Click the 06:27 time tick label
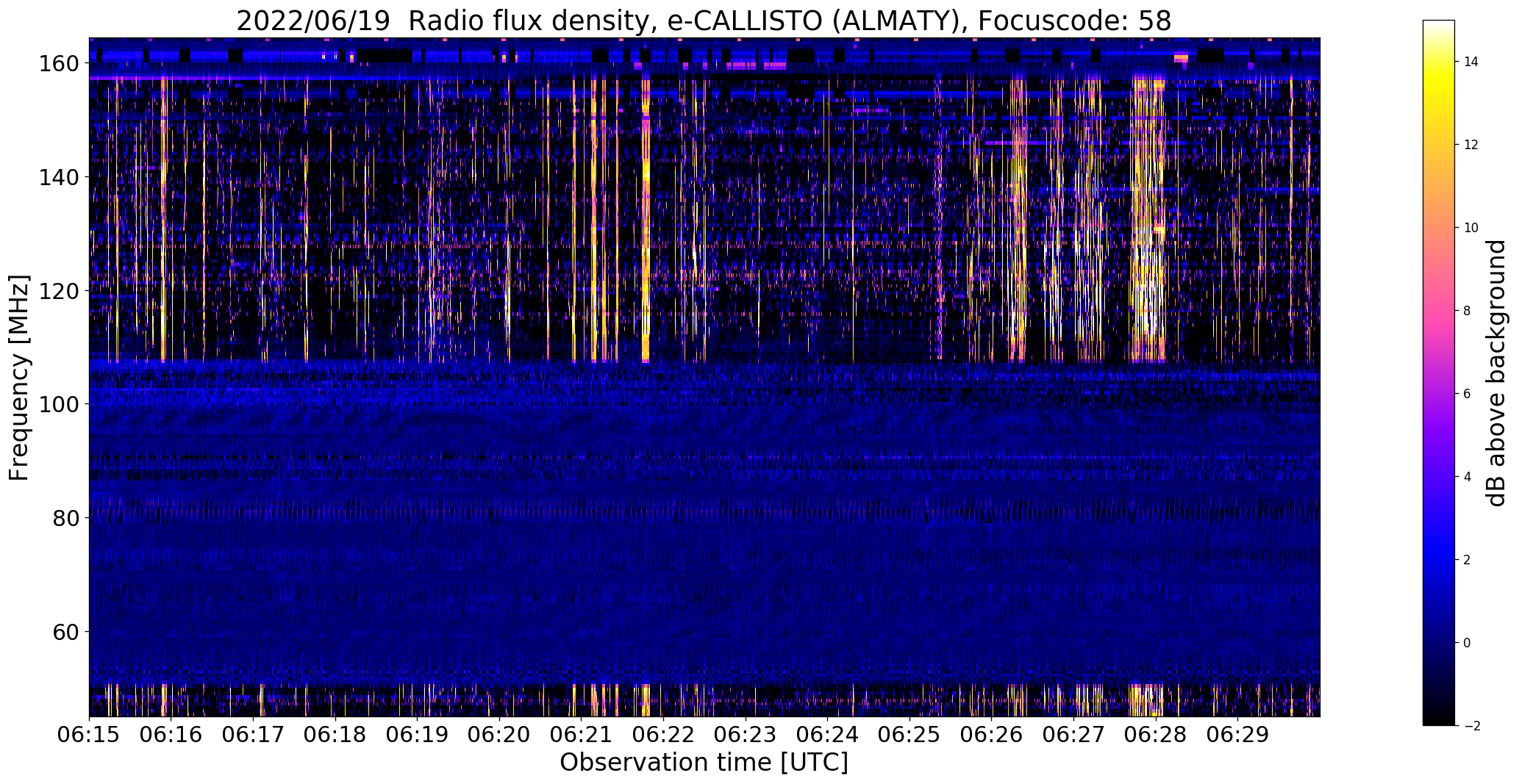This screenshot has height=784, width=1519. [1073, 734]
